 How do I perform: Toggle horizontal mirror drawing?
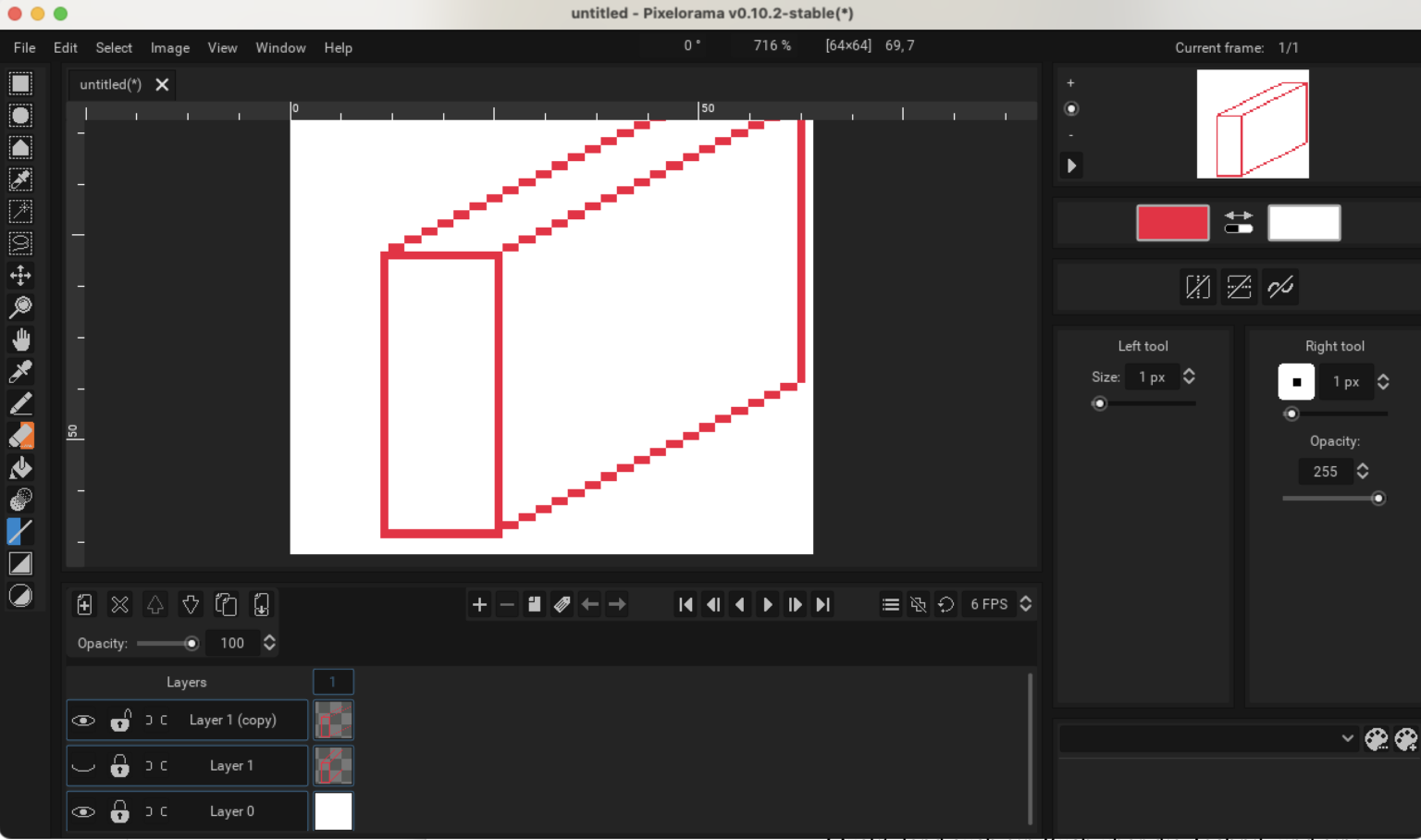(x=1197, y=287)
